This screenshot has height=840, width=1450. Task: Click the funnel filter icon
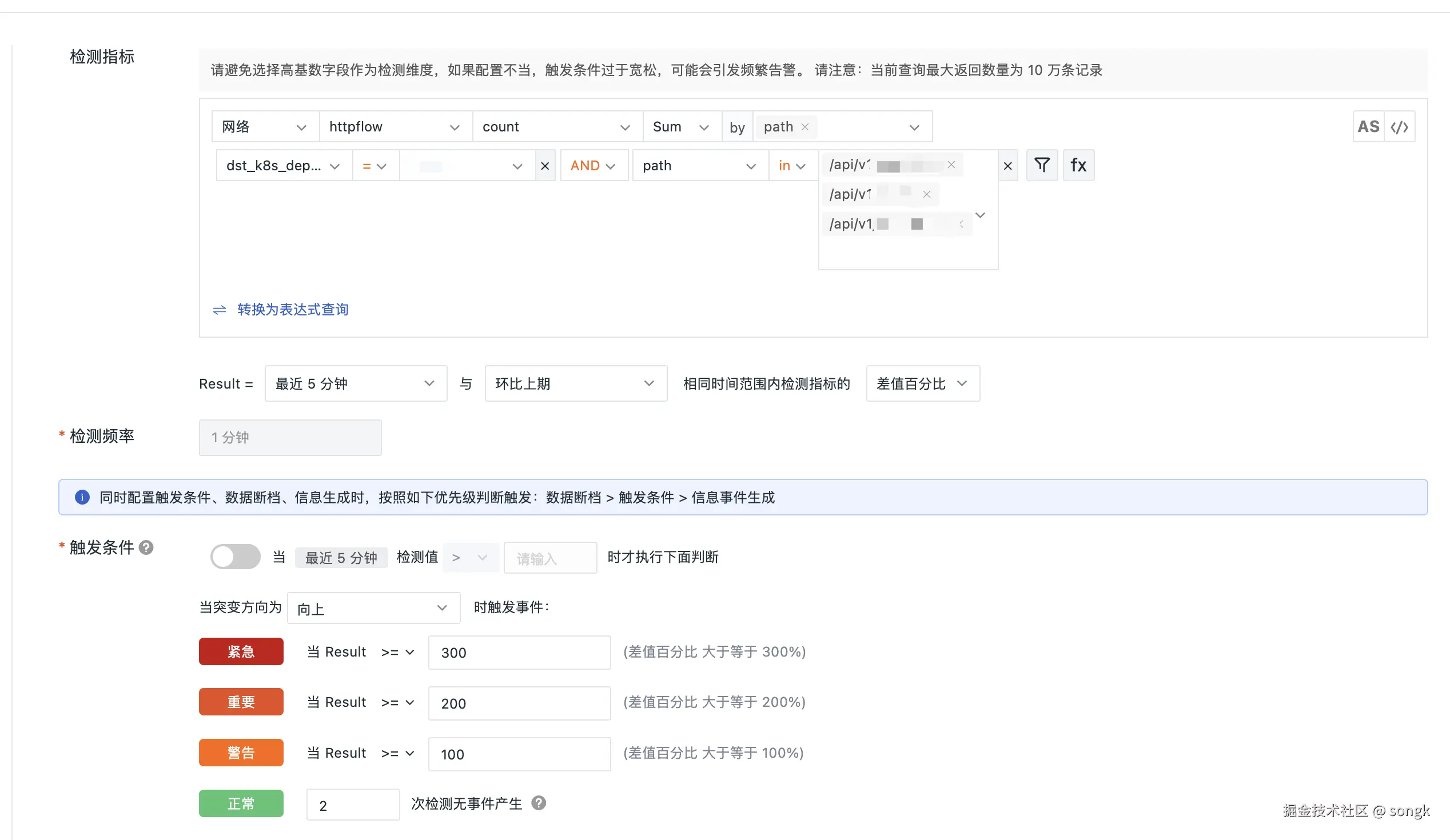pyautogui.click(x=1041, y=166)
